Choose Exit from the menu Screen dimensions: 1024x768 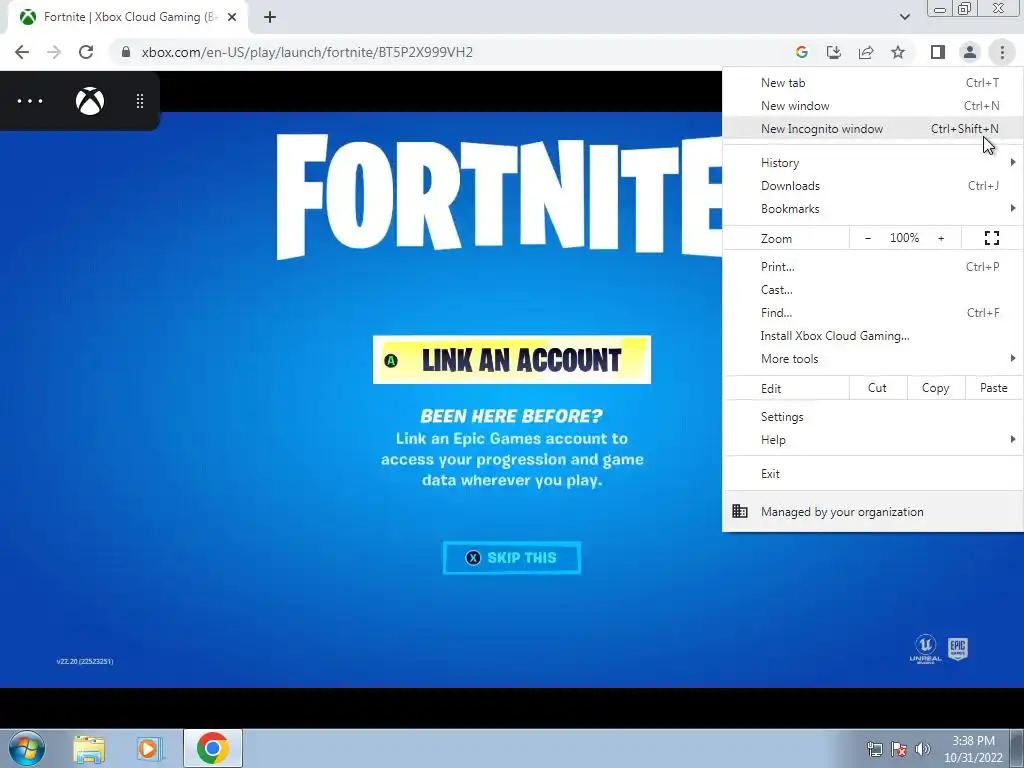coord(872,473)
